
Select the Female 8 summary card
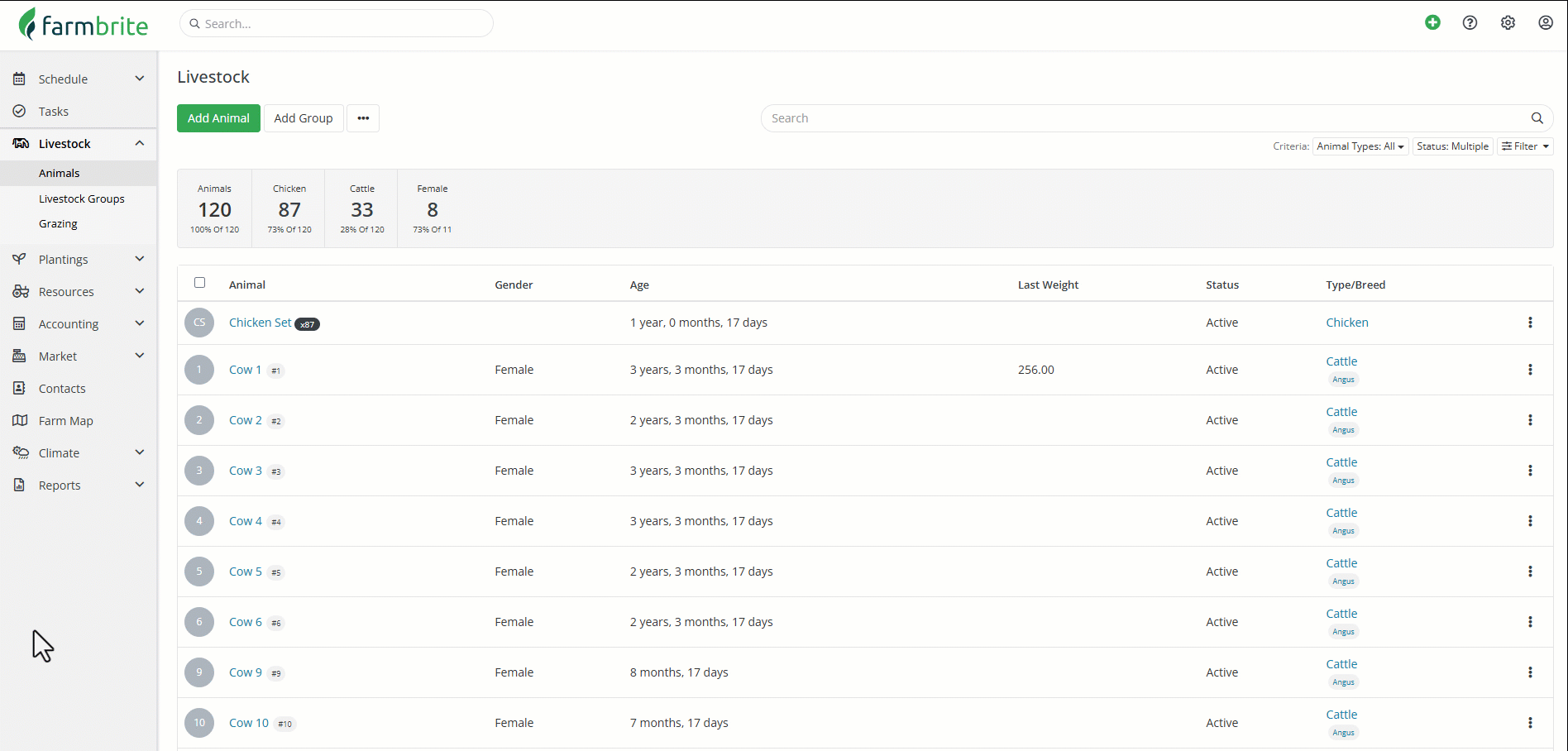coord(433,209)
